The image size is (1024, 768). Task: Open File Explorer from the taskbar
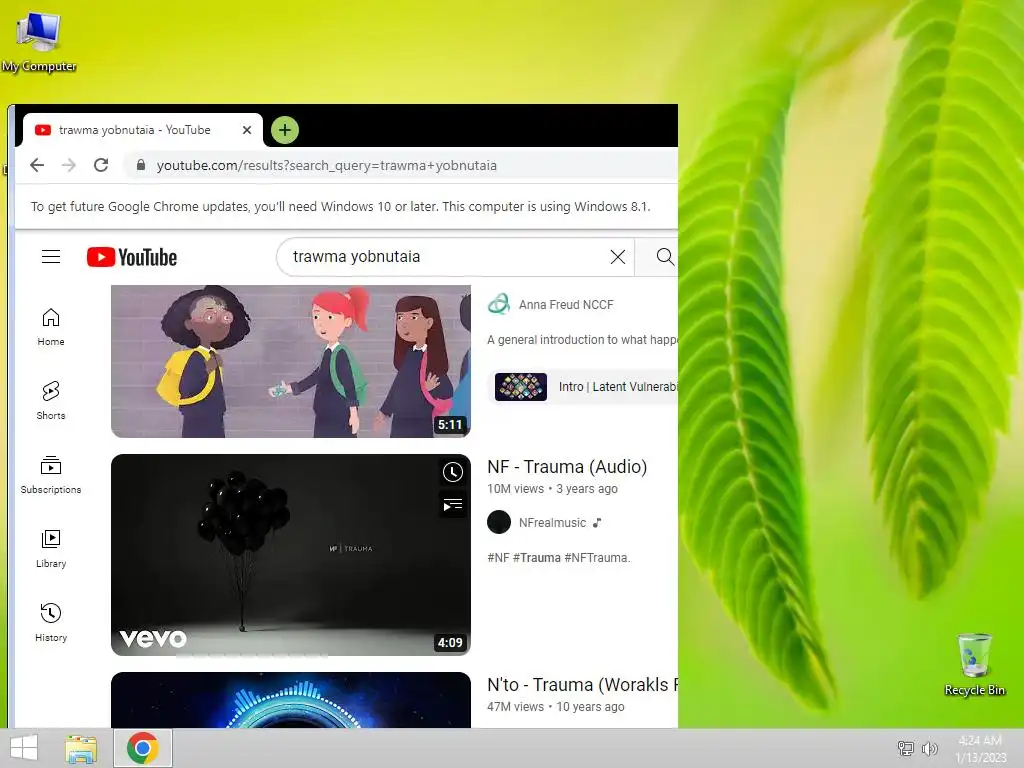(x=81, y=748)
